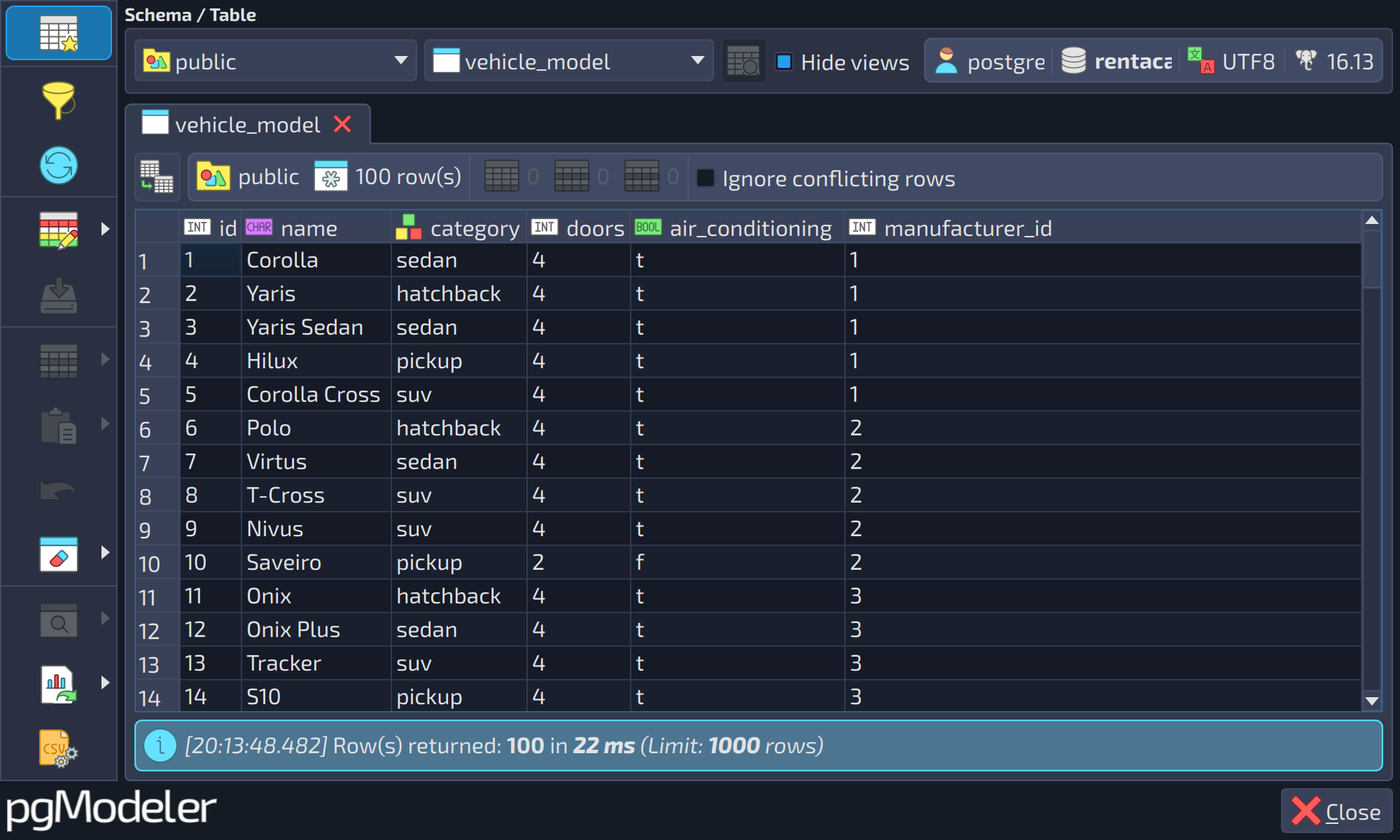1400x840 pixels.
Task: Click the table filter icon beside Hide views
Action: (x=743, y=62)
